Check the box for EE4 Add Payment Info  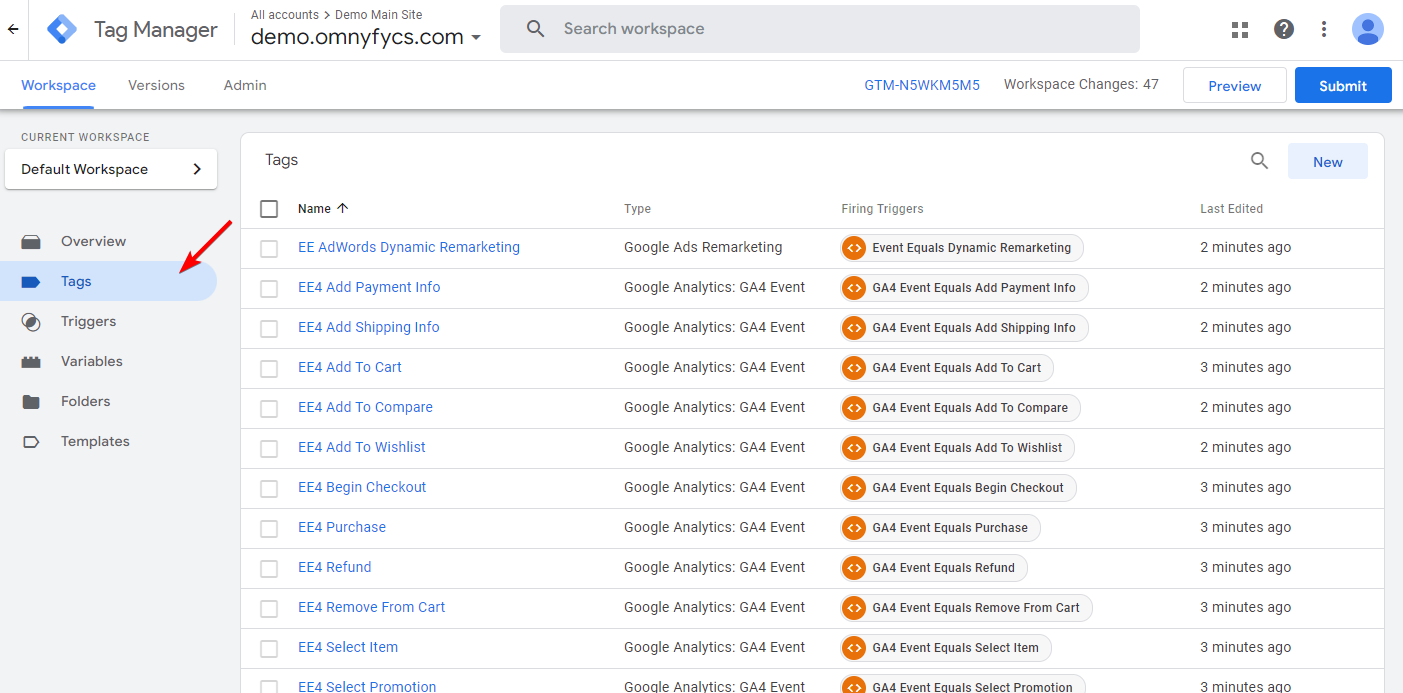[x=269, y=289]
